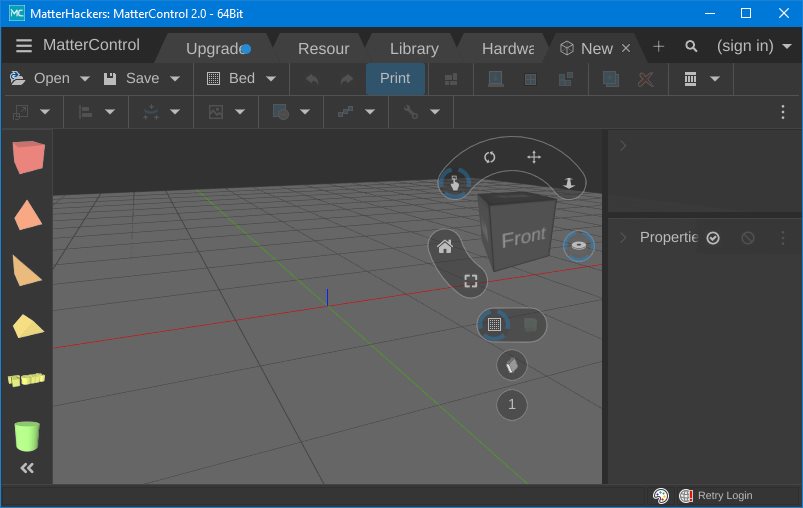Expand the top right panel chevron
The height and width of the screenshot is (508, 803).
(x=623, y=146)
